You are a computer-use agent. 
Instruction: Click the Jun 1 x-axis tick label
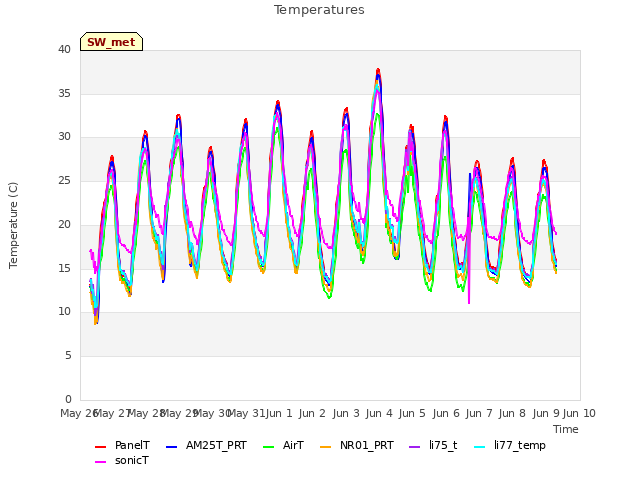click(x=279, y=413)
